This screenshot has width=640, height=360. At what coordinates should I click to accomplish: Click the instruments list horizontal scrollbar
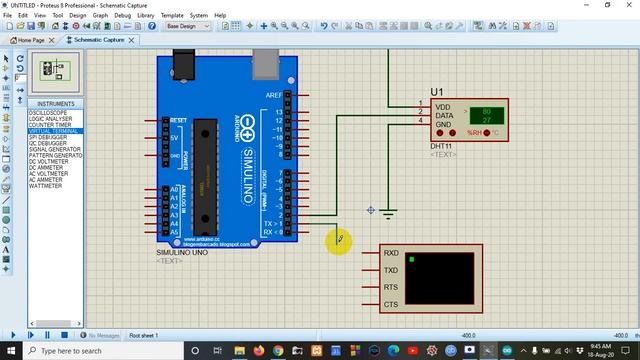(56, 324)
